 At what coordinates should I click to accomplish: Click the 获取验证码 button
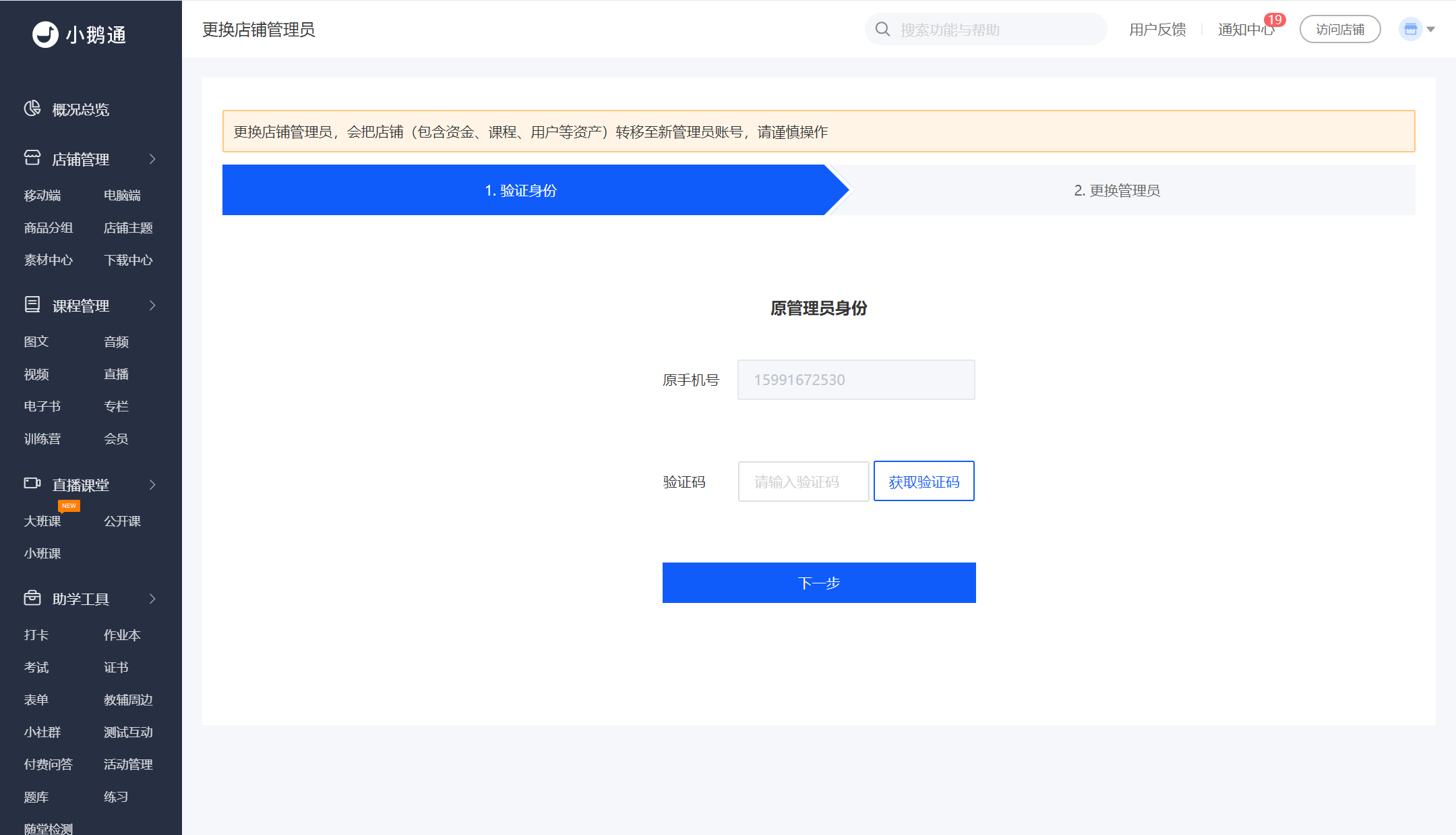tap(923, 482)
